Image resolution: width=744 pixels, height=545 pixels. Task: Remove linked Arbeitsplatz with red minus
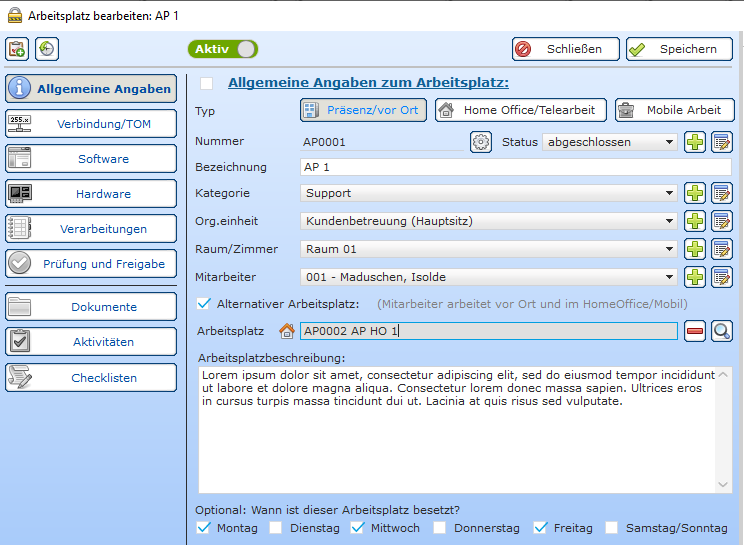[695, 331]
